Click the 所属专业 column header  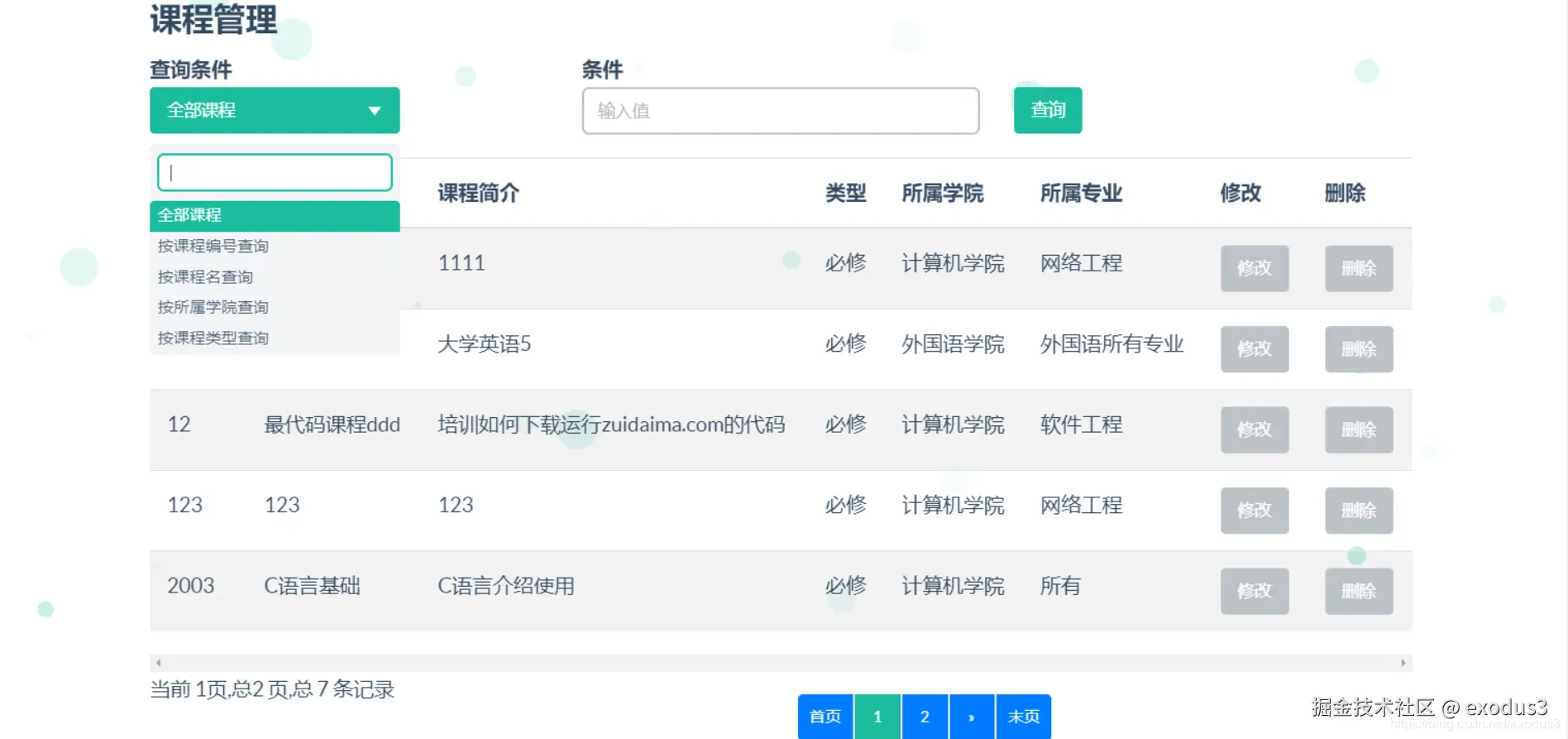1082,193
